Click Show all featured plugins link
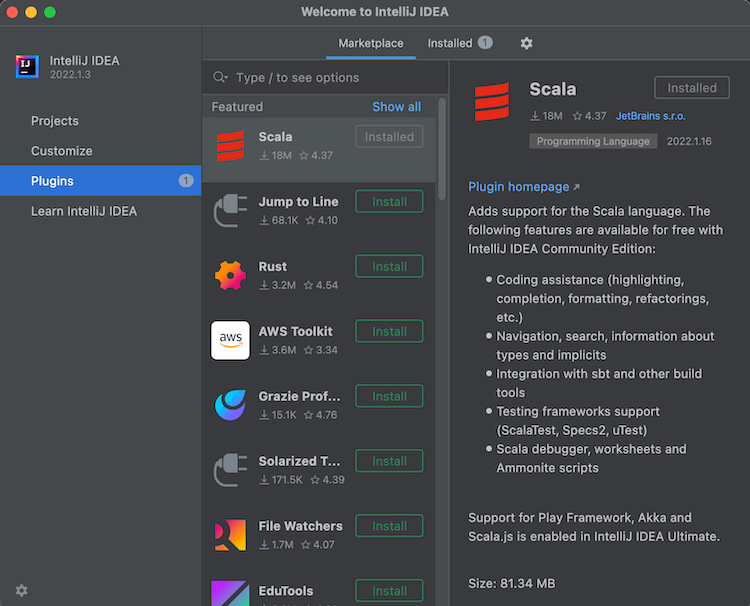750x606 pixels. point(397,107)
